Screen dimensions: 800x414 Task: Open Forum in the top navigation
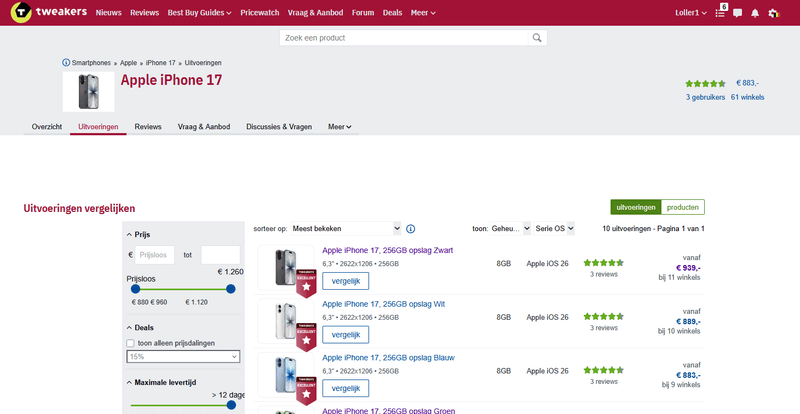(x=363, y=13)
